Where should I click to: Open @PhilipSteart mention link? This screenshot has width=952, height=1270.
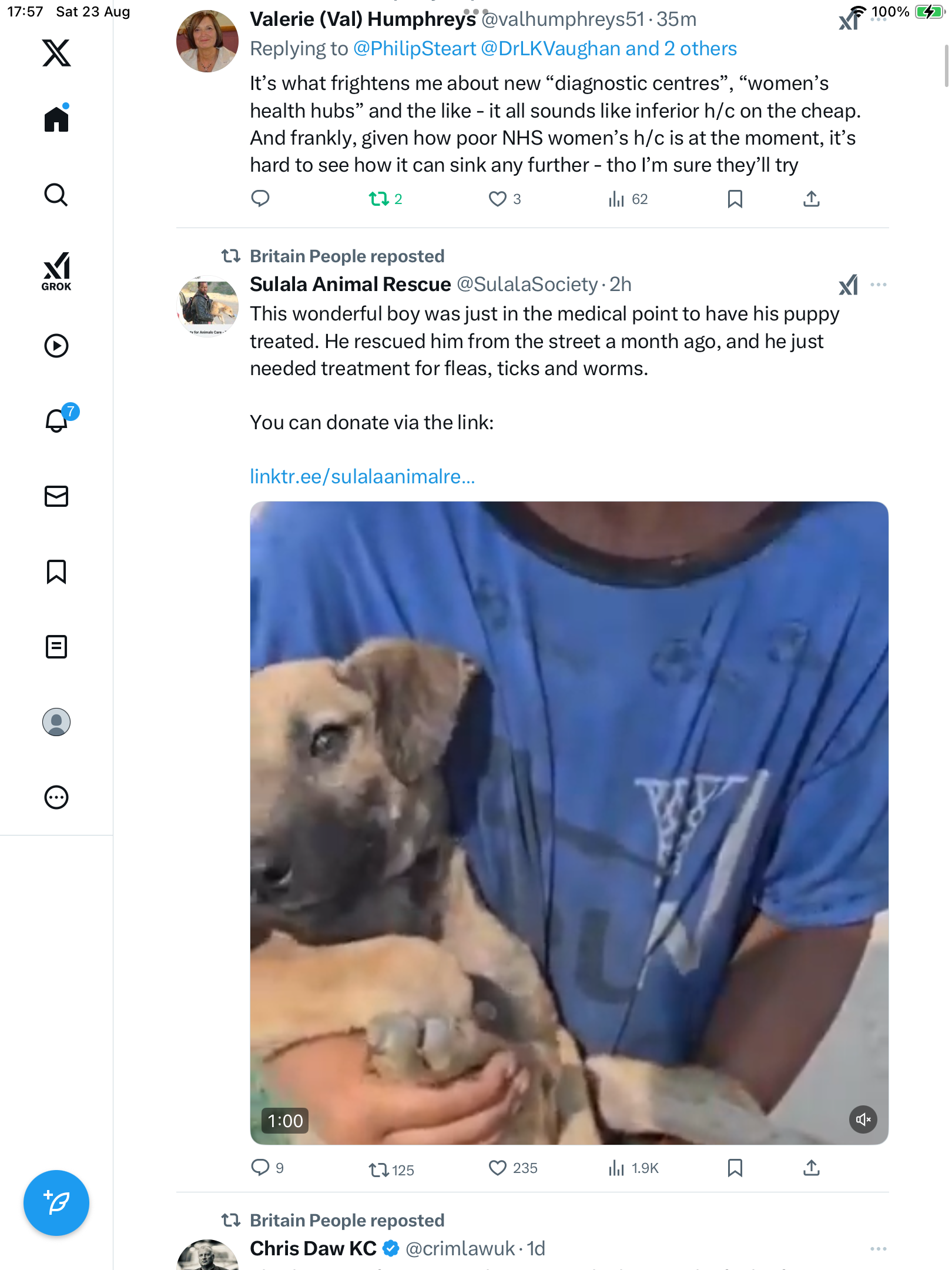[x=414, y=49]
